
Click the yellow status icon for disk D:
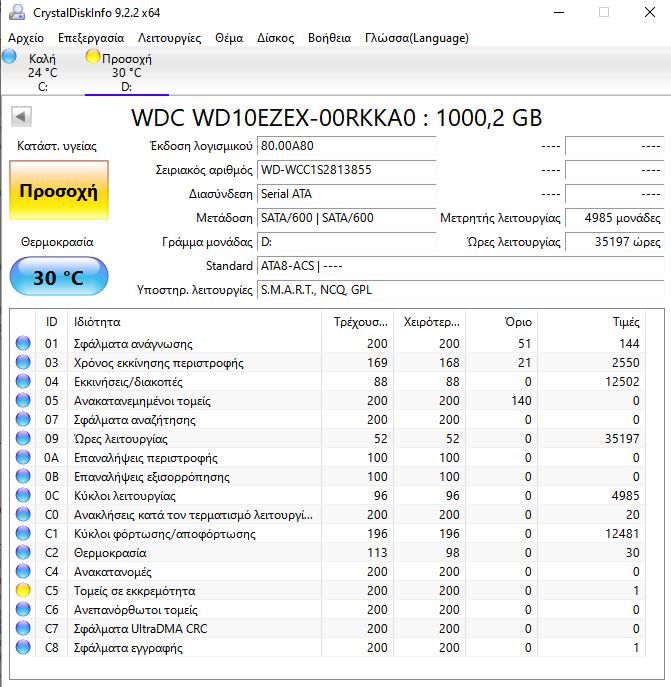[x=93, y=57]
